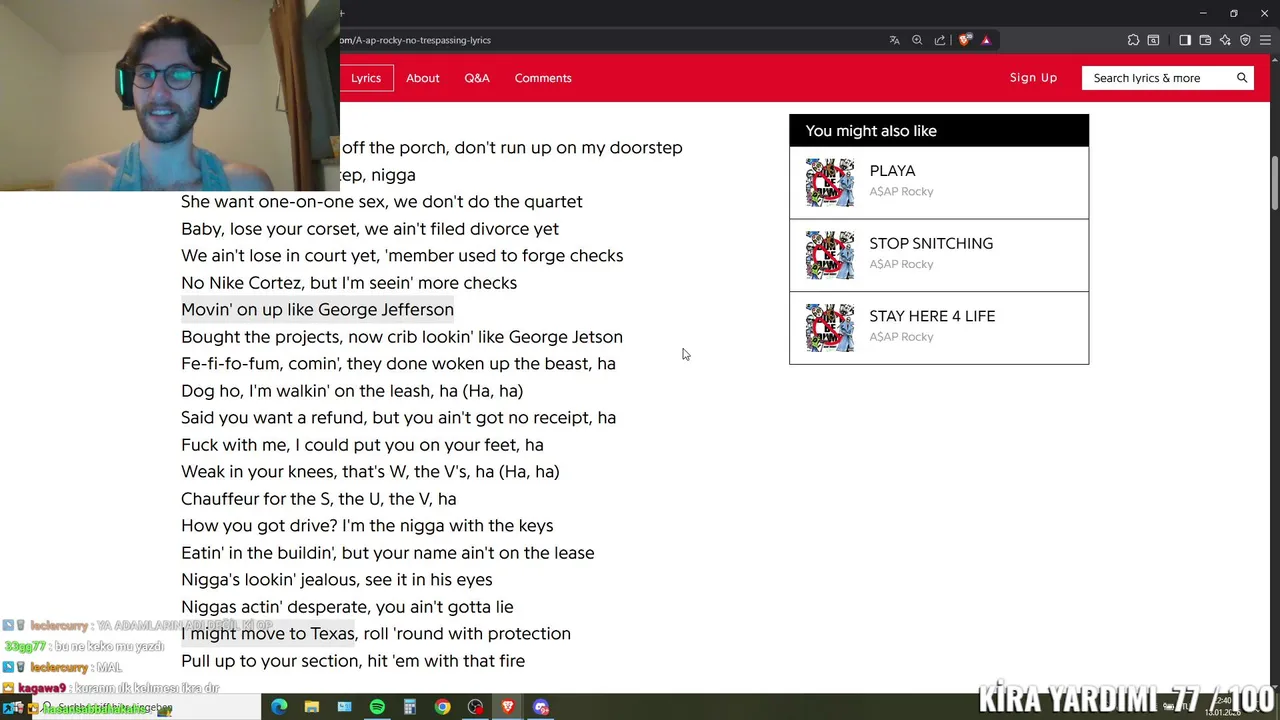The width and height of the screenshot is (1280, 720).
Task: Open File Explorer from taskbar
Action: tap(312, 707)
